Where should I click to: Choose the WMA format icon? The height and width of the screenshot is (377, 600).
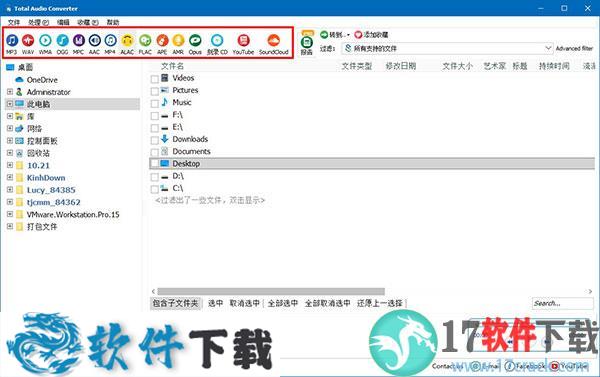click(x=45, y=40)
